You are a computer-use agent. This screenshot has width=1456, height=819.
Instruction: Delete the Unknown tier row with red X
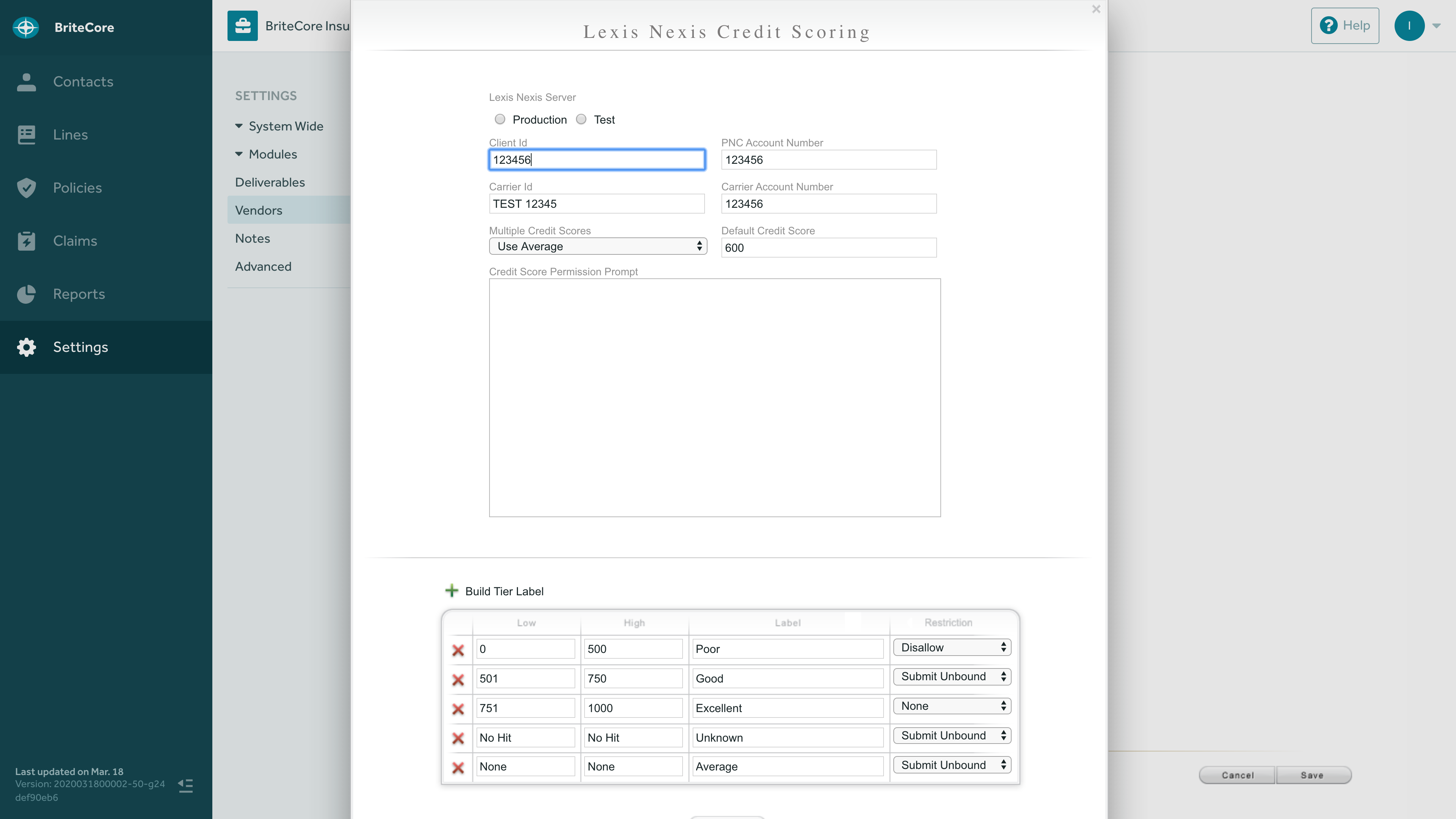tap(458, 738)
